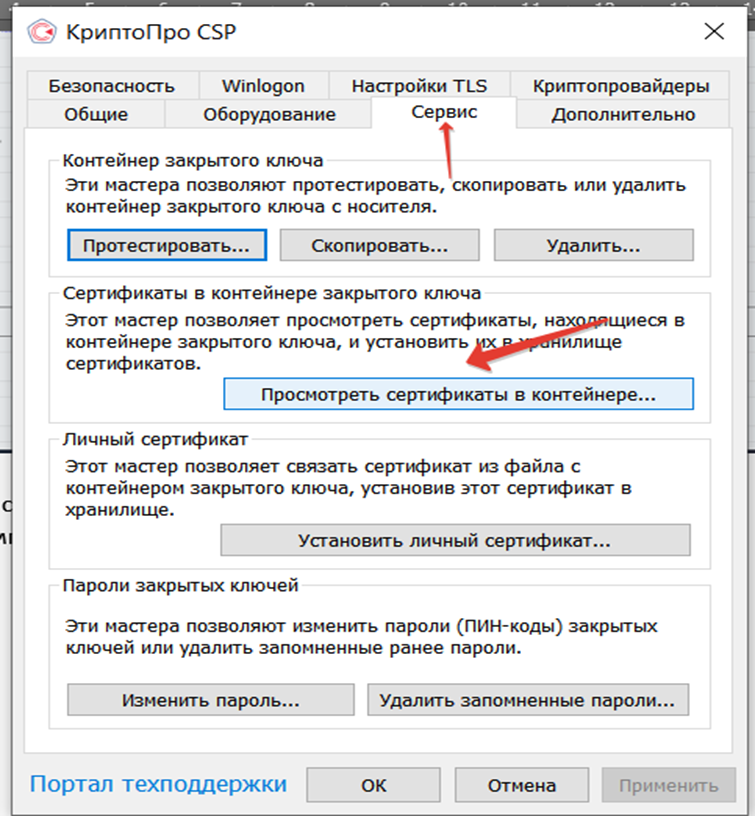Switch to the Безопасность tab
Viewport: 755px width, 816px height.
pos(112,86)
